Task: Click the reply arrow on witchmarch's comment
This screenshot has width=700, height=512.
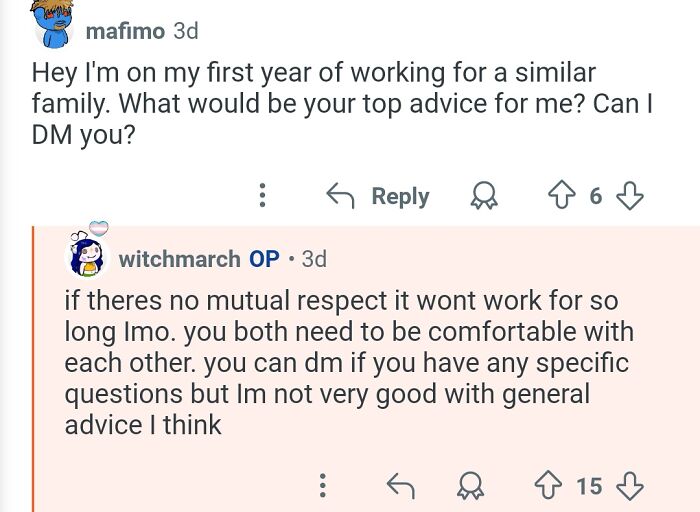Action: tap(400, 486)
